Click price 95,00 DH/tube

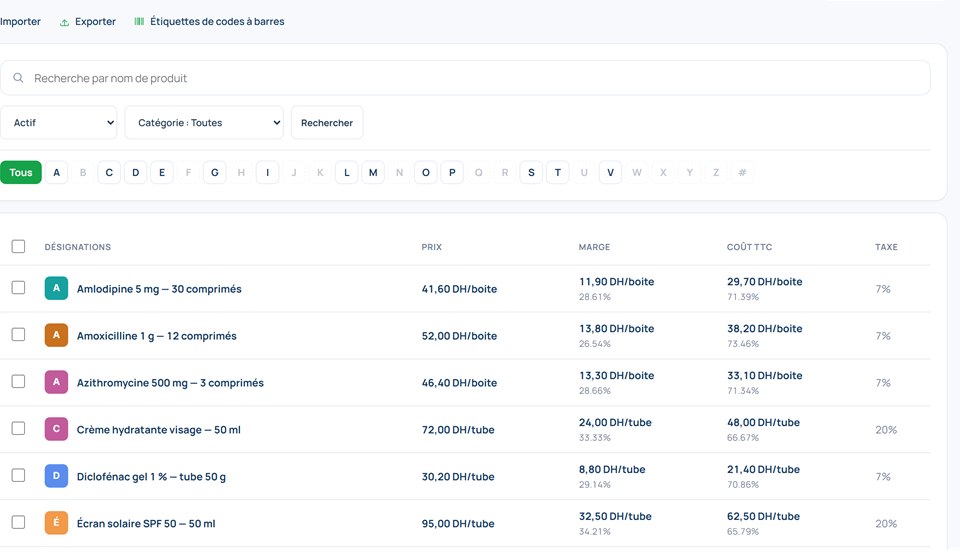tap(458, 524)
